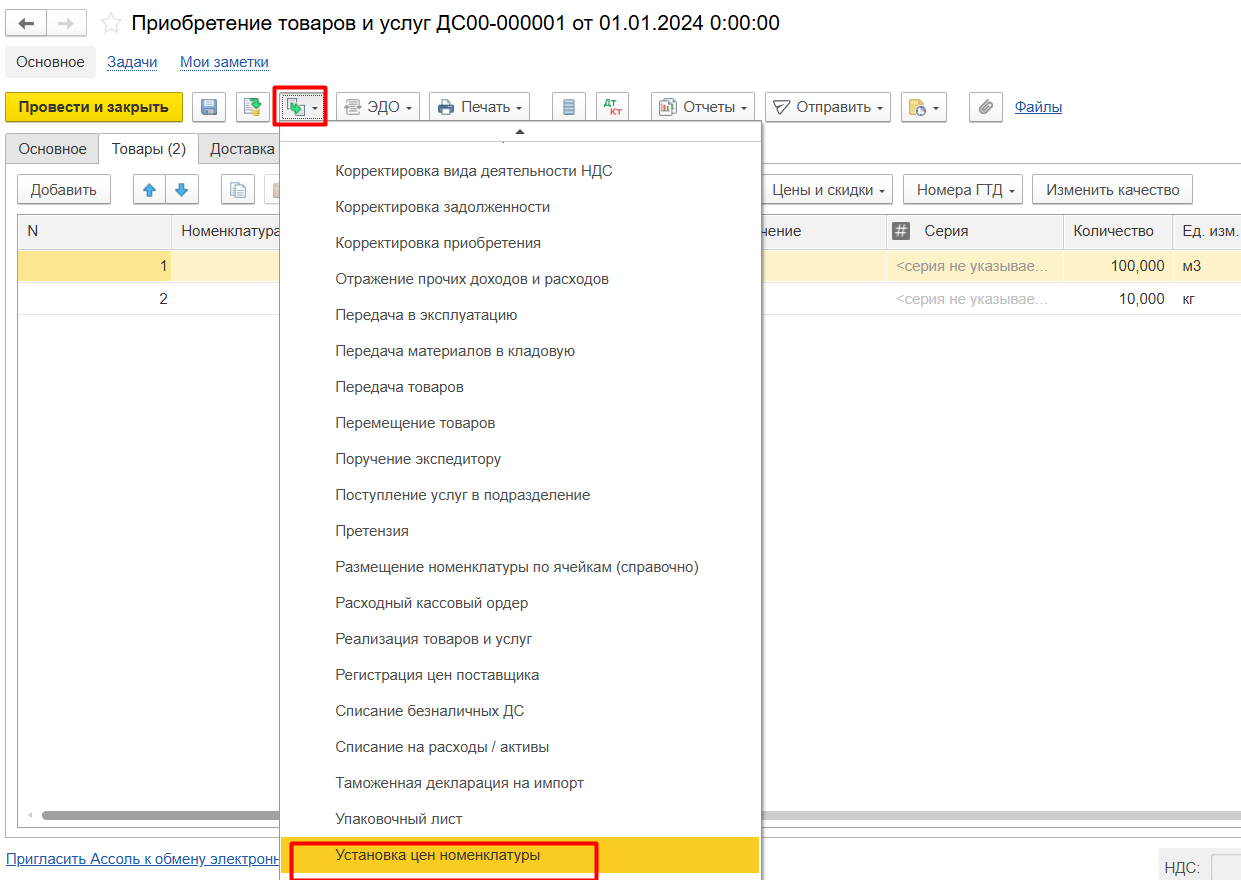Move row up with blue up arrow
The height and width of the screenshot is (880, 1241).
[150, 190]
